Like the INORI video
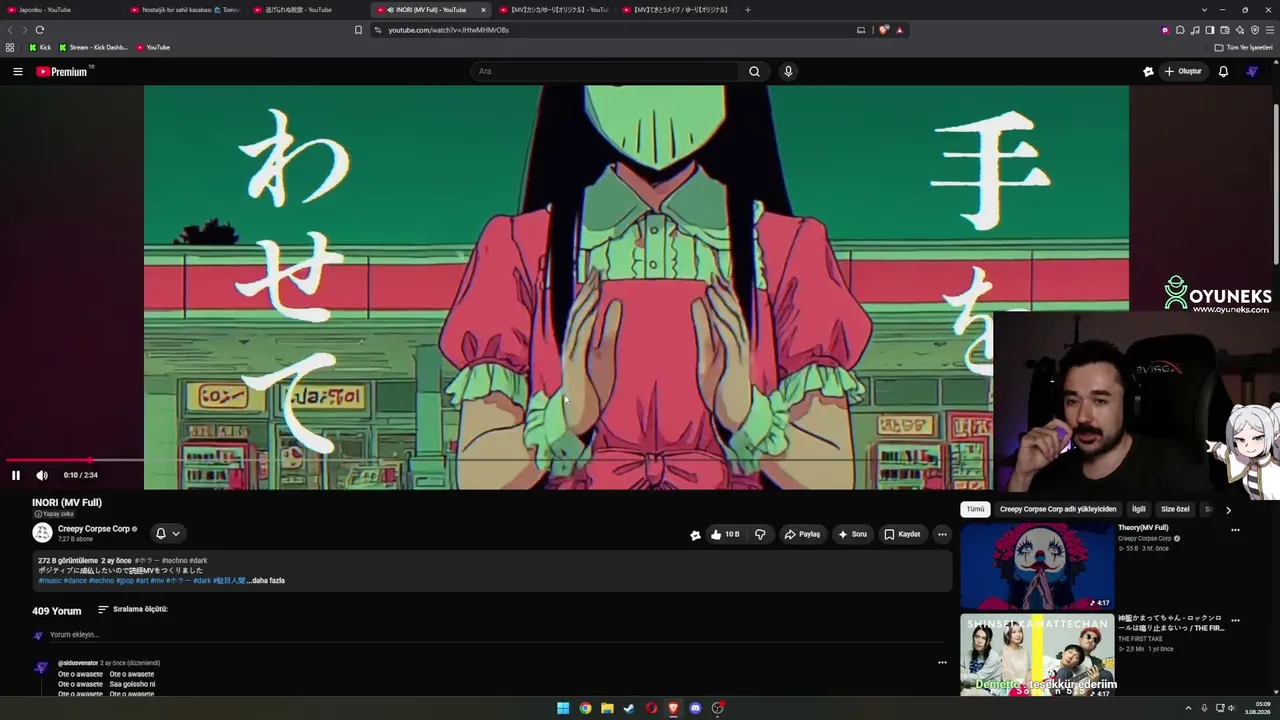Screen dimensions: 1280x720 pyautogui.click(x=725, y=534)
